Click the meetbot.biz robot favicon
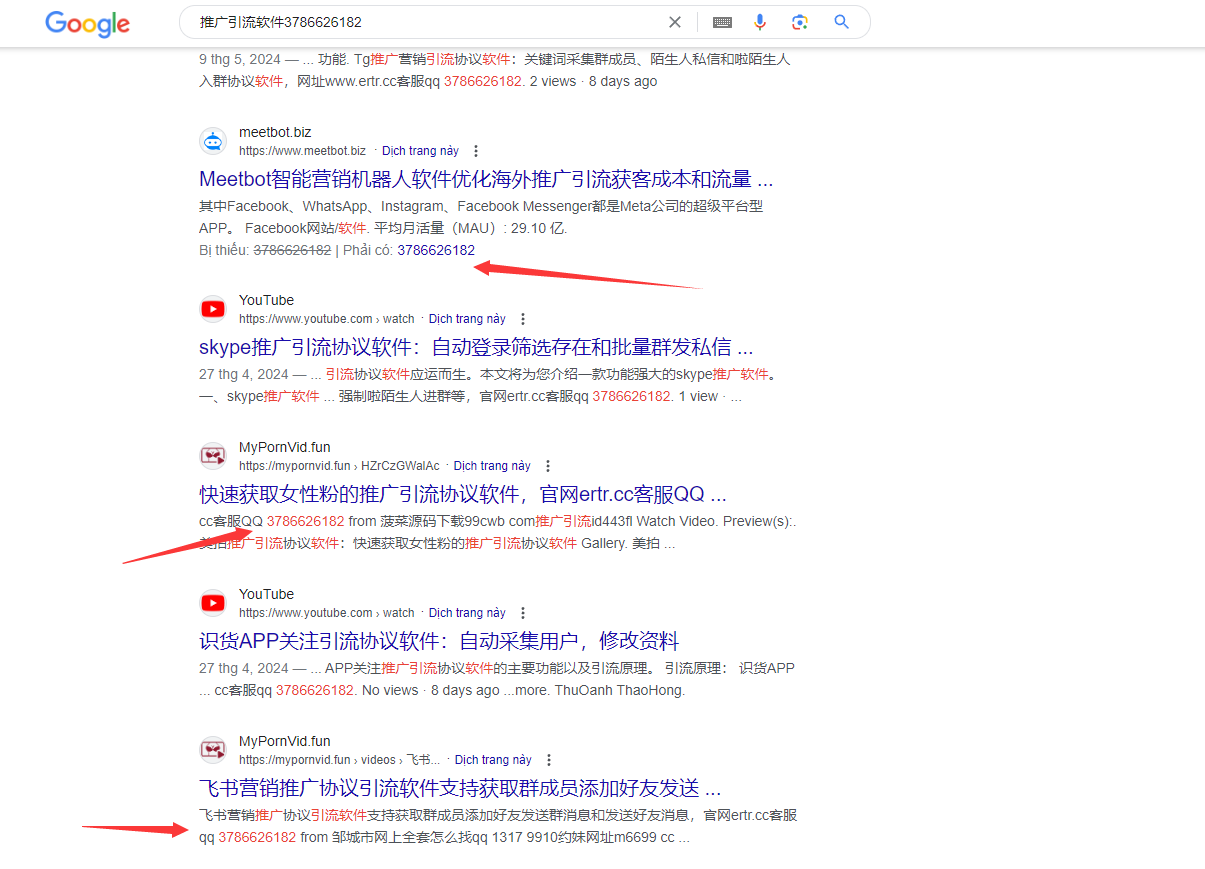Viewport: 1205px width, 869px height. pos(213,141)
